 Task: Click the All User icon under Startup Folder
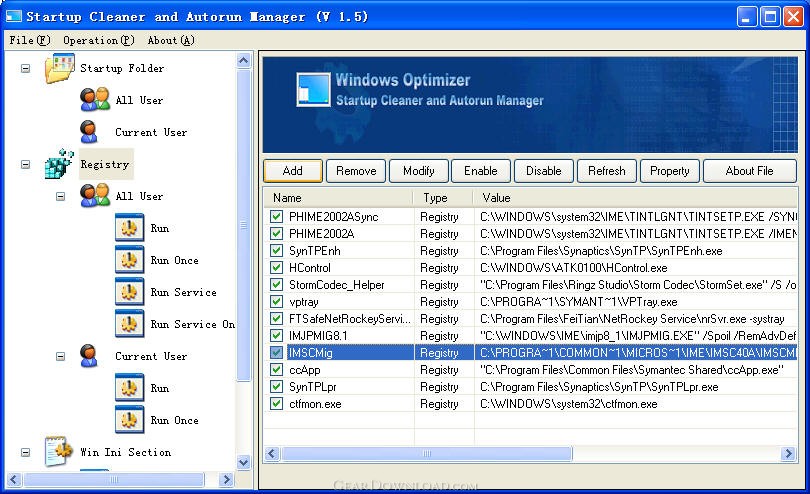point(95,99)
